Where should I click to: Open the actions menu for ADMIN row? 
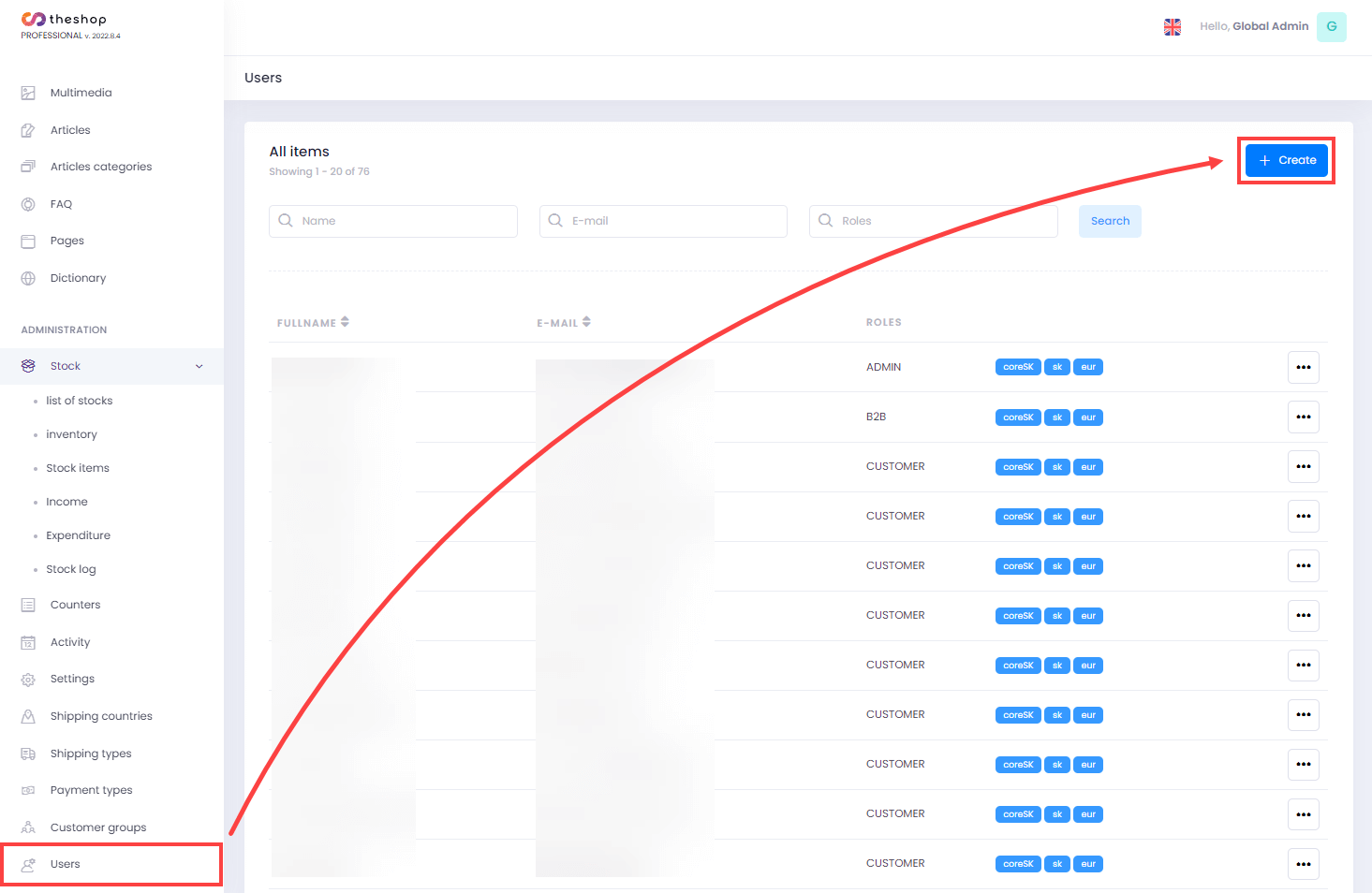coord(1304,367)
